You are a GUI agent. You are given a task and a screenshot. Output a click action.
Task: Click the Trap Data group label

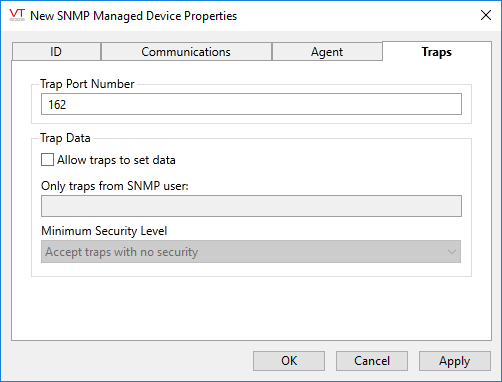(x=65, y=138)
